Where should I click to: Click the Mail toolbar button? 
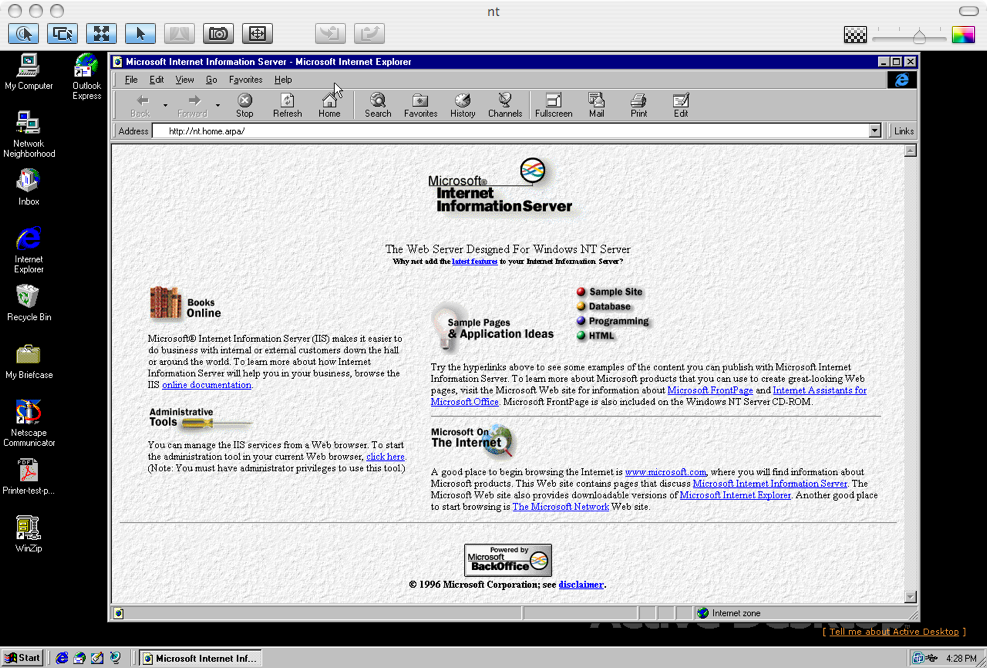coord(596,105)
